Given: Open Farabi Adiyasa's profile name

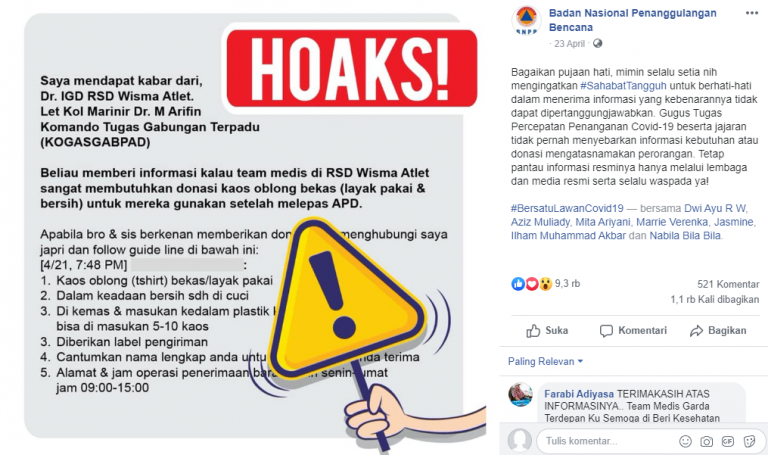Looking at the screenshot, I should click(578, 394).
